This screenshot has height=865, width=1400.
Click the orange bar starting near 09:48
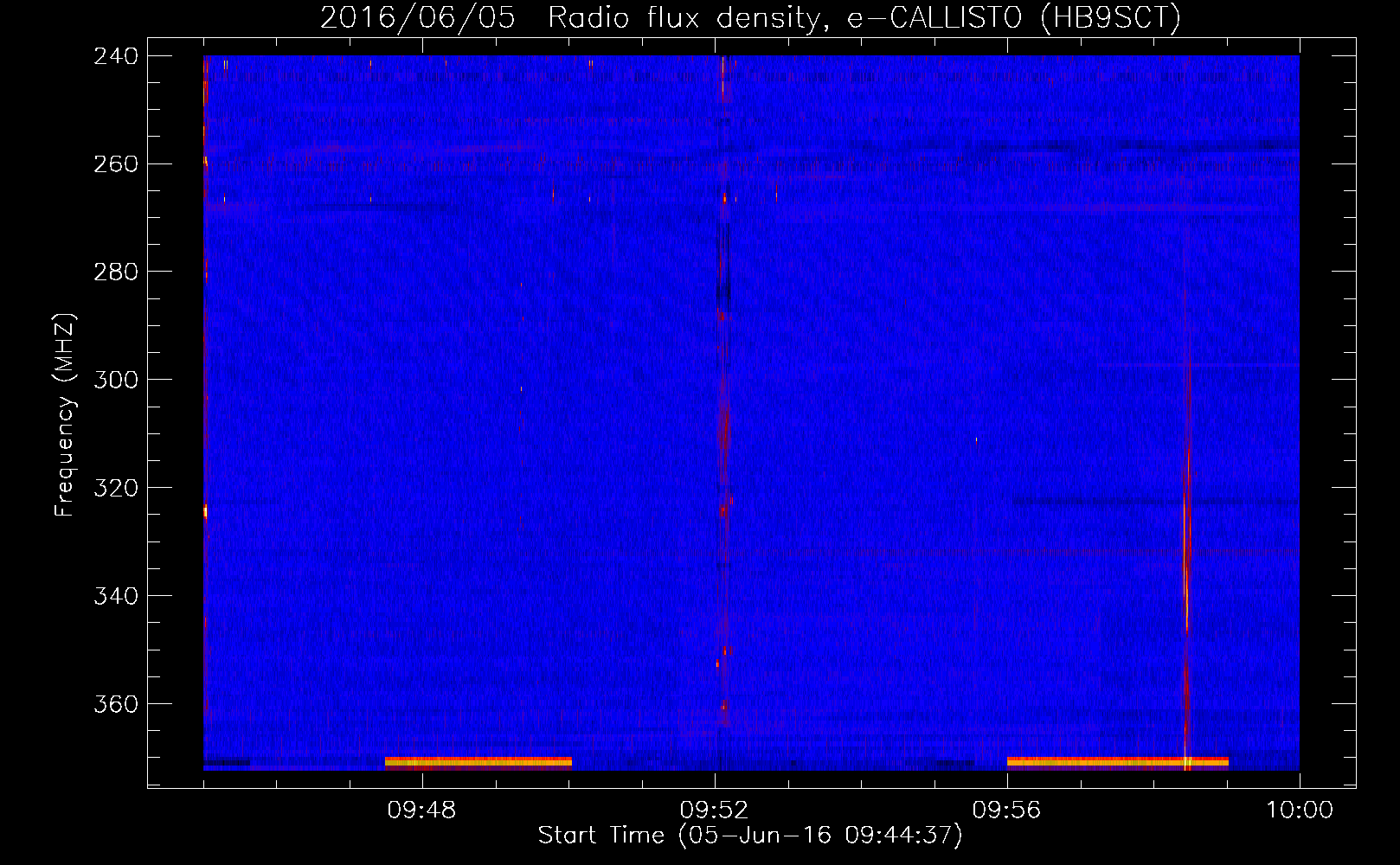pyautogui.click(x=478, y=763)
